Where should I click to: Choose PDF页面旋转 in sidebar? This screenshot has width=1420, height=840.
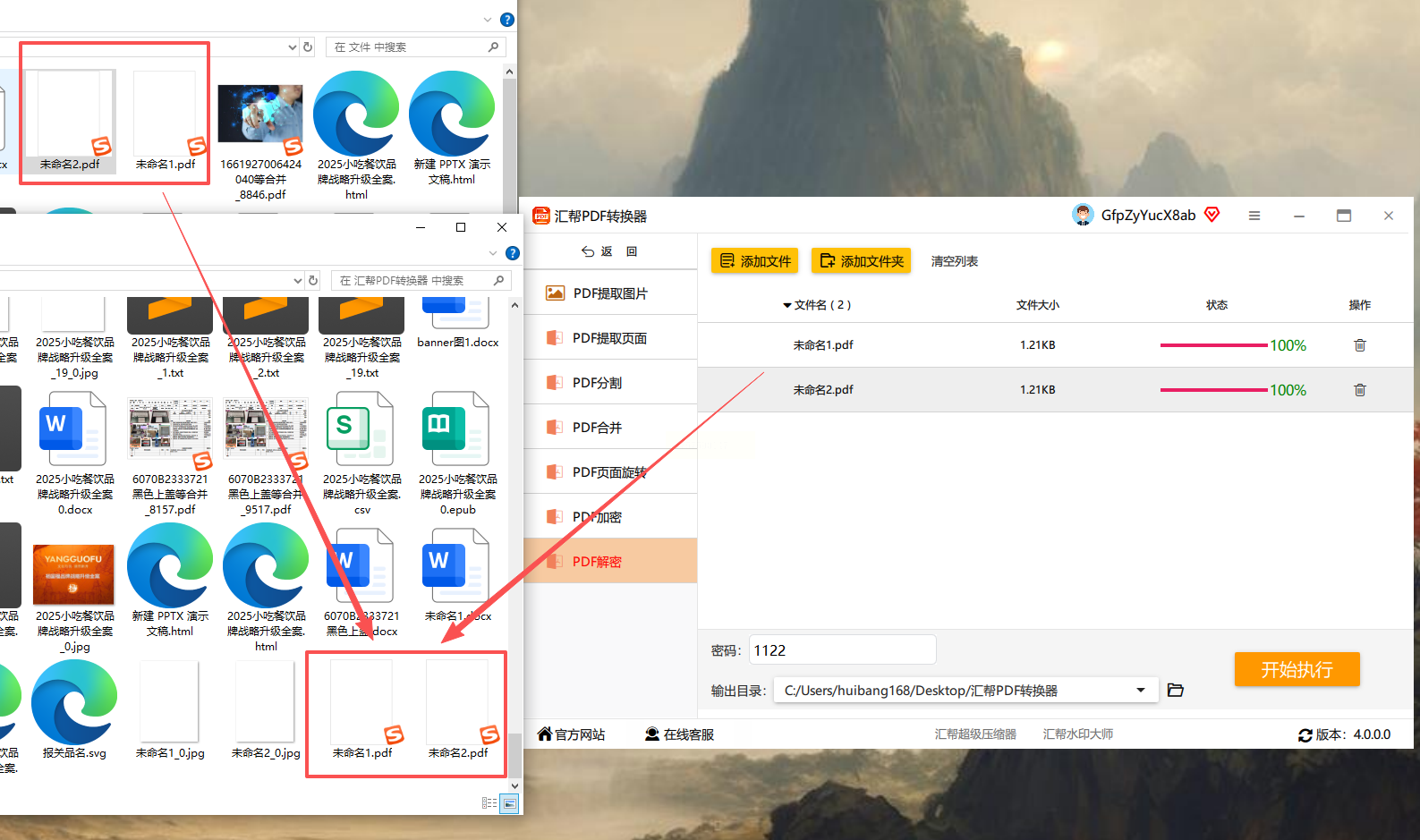(609, 472)
